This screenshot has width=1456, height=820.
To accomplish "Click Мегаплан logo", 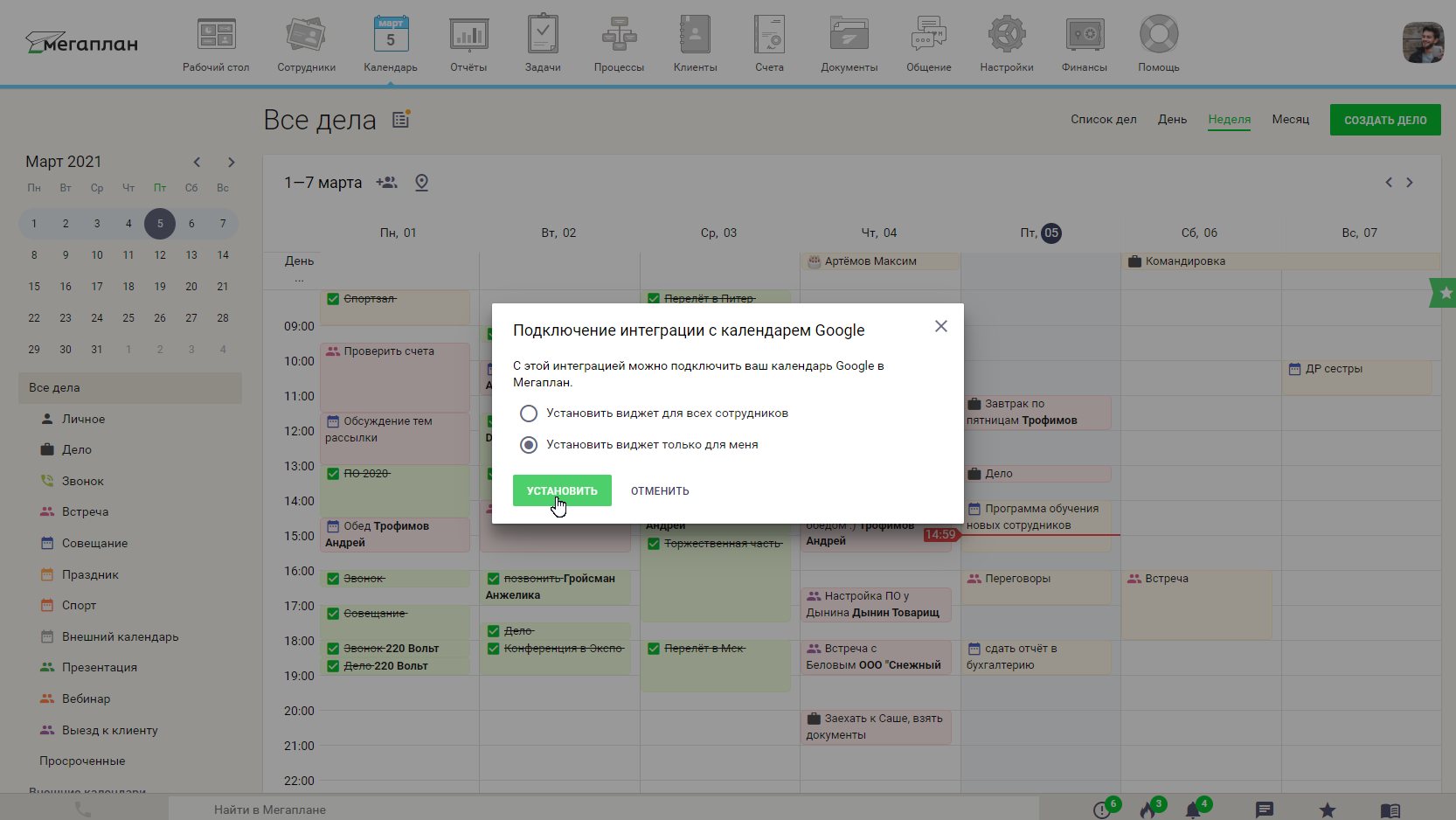I will tap(82, 43).
